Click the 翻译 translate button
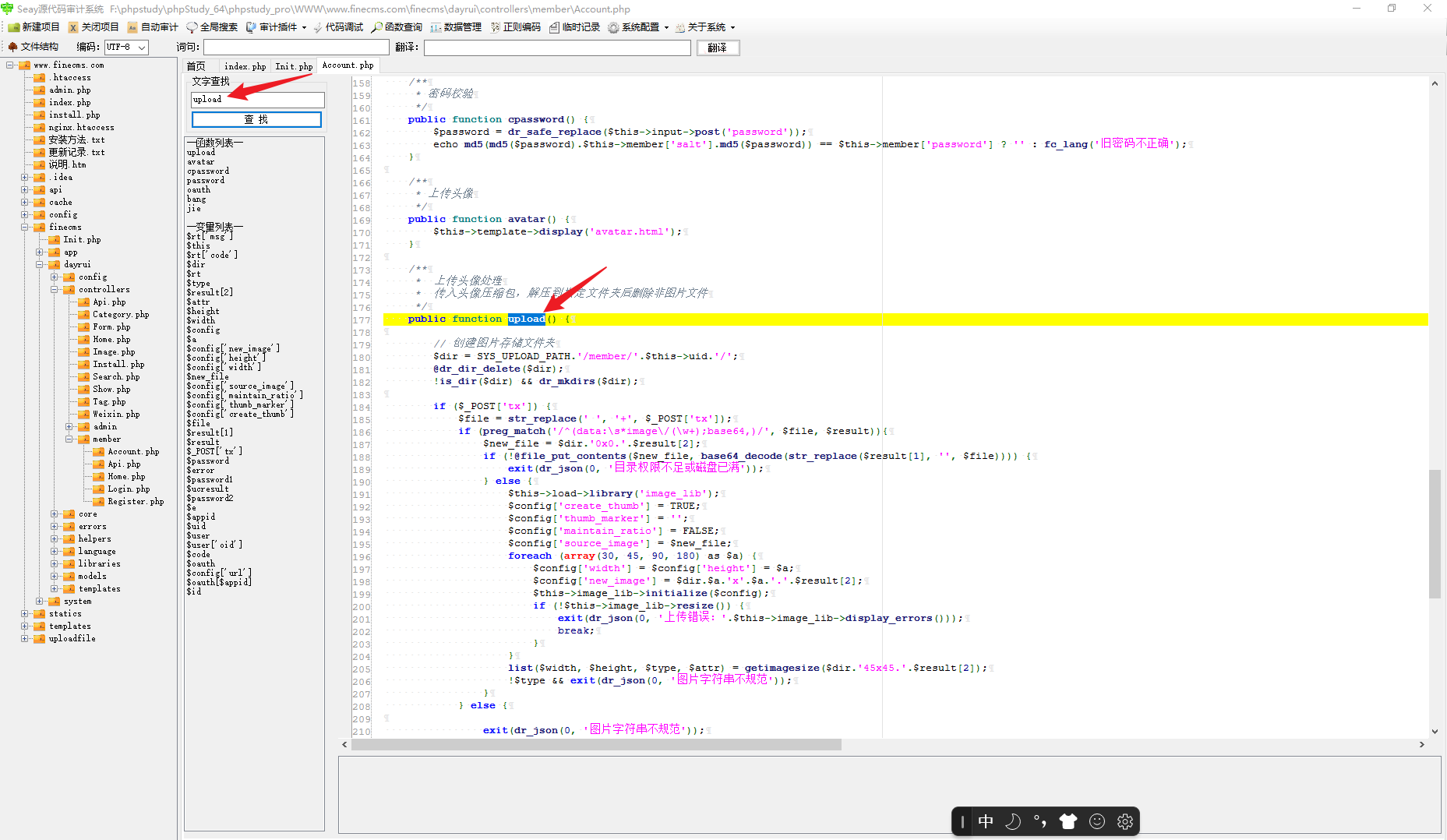 (718, 48)
